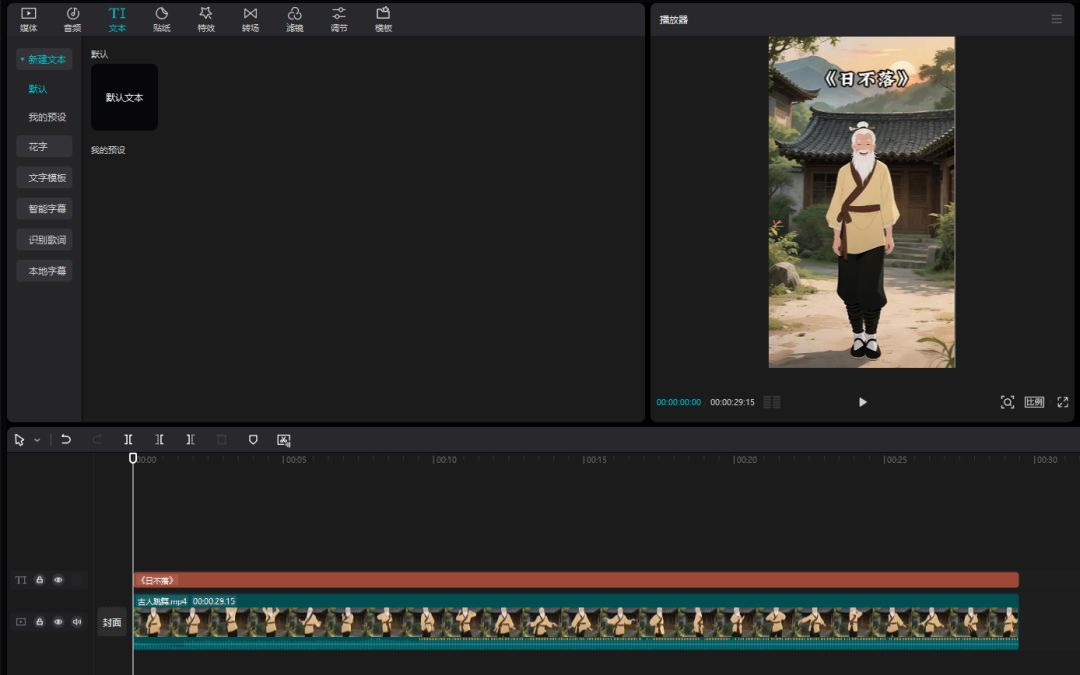The image size is (1080, 675).
Task: Switch to the 音频 audio tab
Action: (73, 19)
